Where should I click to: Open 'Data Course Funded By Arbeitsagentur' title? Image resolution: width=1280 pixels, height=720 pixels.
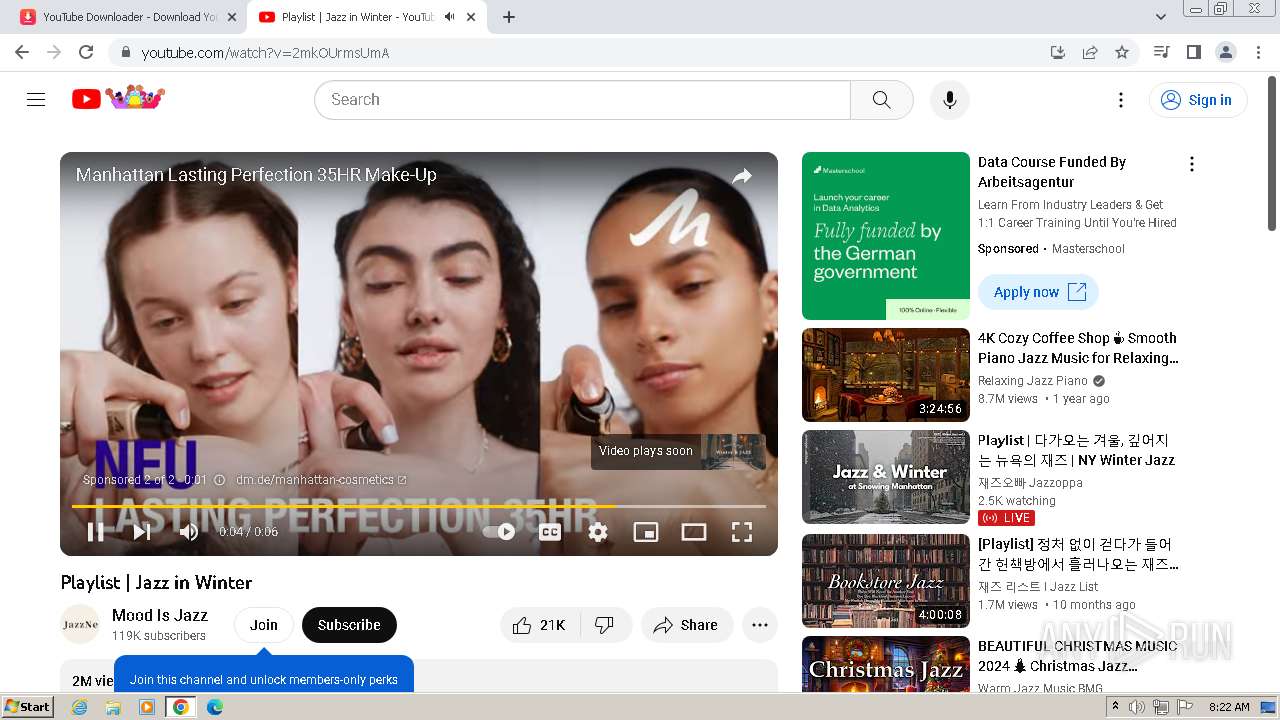(x=1052, y=172)
